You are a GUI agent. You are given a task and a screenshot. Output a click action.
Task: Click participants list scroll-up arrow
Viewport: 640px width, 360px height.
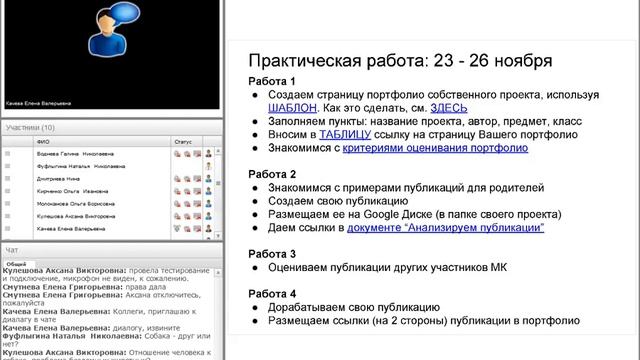(x=218, y=151)
